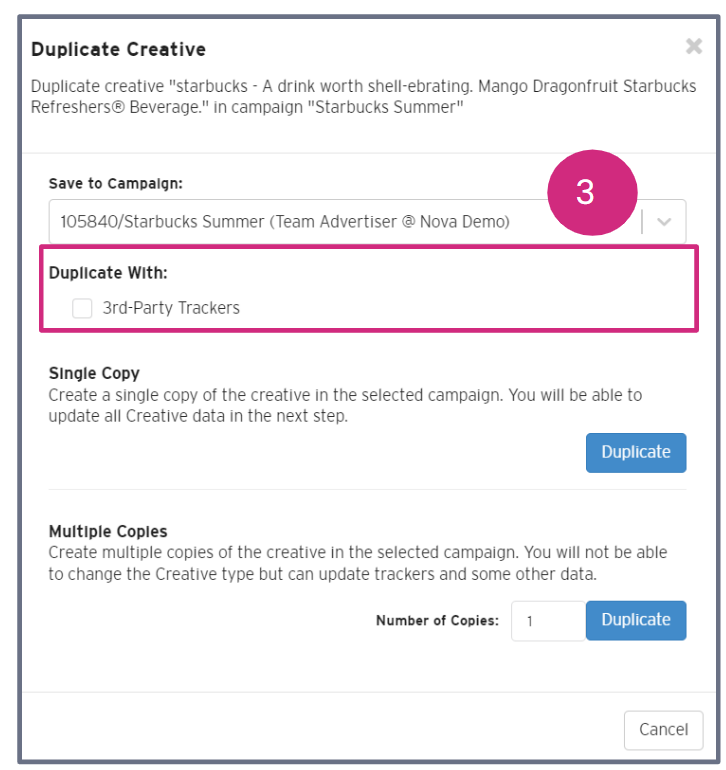The width and height of the screenshot is (726, 770).
Task: Select the Multiple Copies heading
Action: tap(108, 531)
